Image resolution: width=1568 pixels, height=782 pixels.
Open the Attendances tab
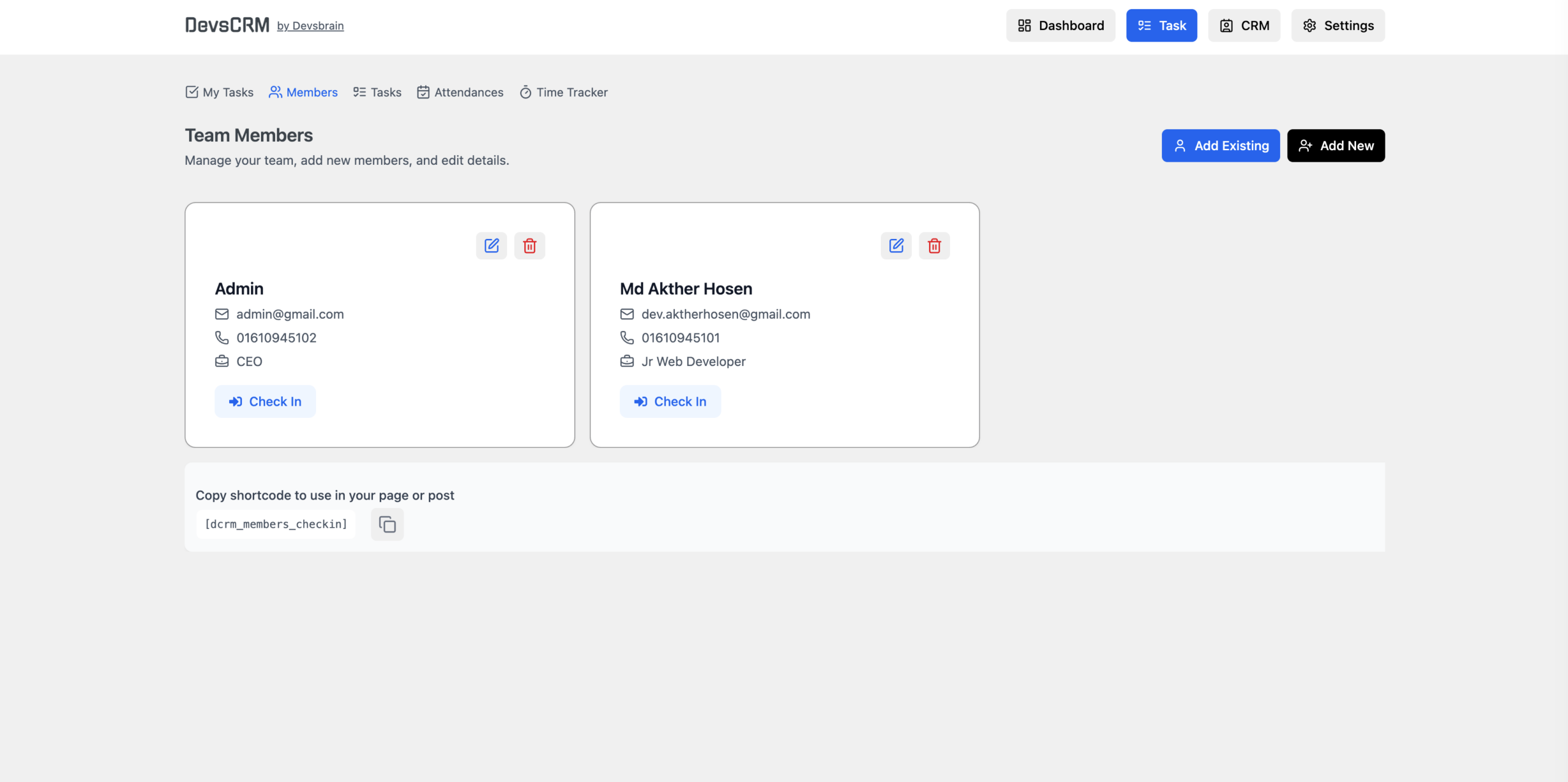pyautogui.click(x=460, y=93)
